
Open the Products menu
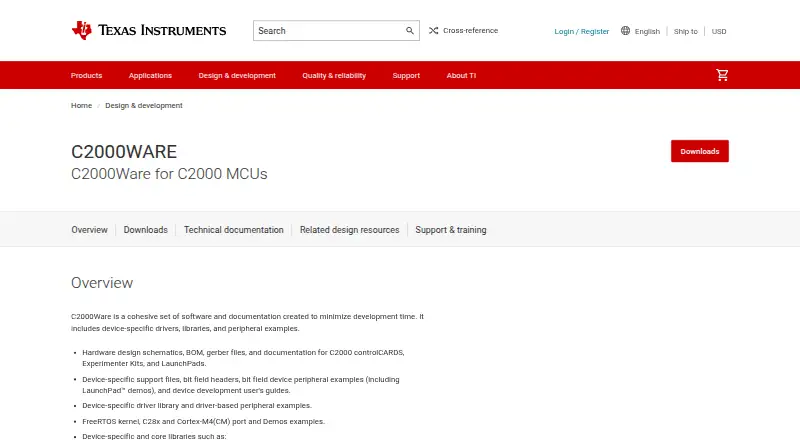tap(86, 76)
